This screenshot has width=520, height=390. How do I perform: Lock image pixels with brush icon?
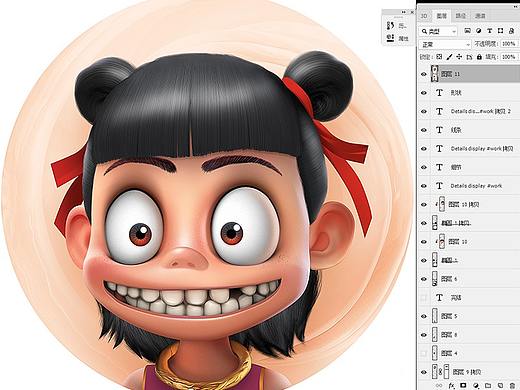click(x=449, y=57)
